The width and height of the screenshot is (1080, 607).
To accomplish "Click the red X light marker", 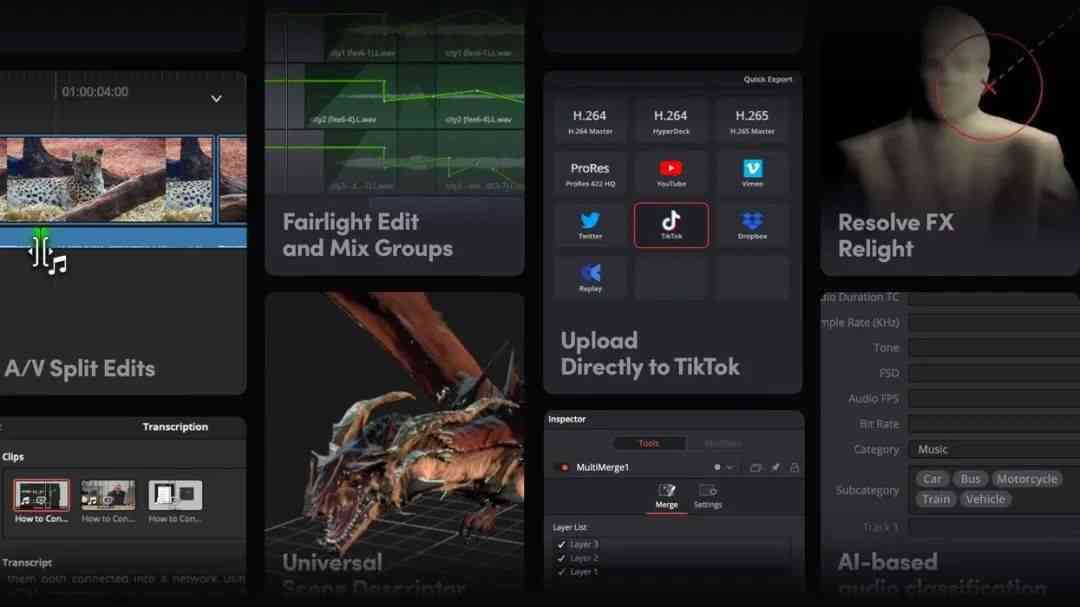I will [990, 88].
